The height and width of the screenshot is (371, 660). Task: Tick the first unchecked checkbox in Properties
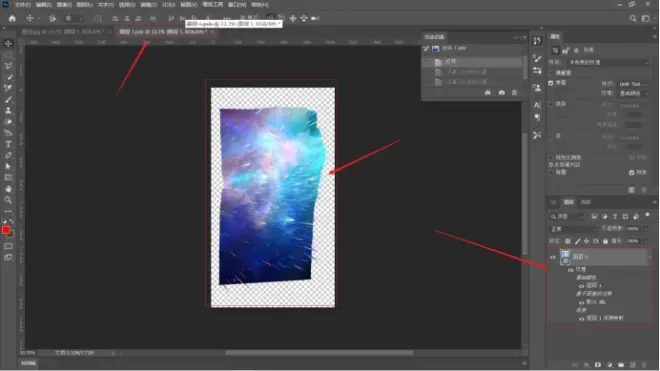coord(551,73)
